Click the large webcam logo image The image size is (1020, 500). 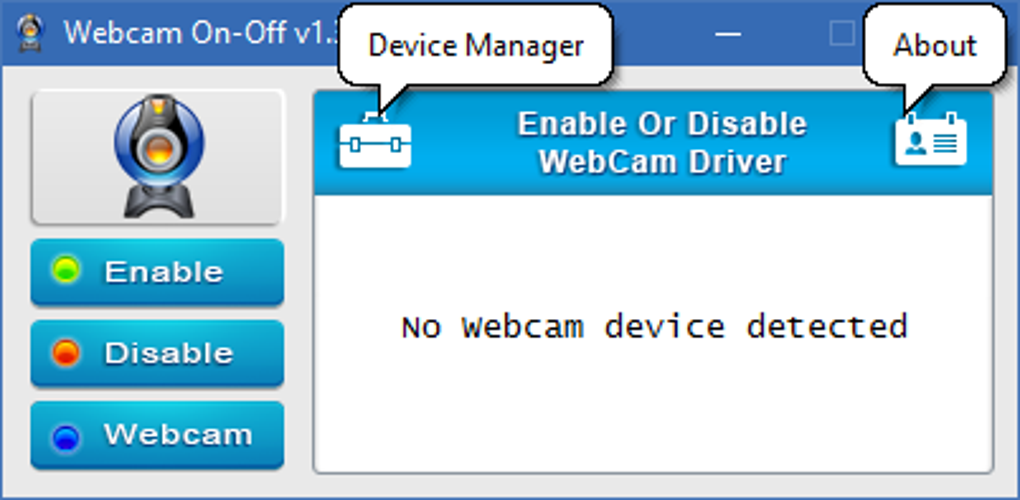(158, 157)
